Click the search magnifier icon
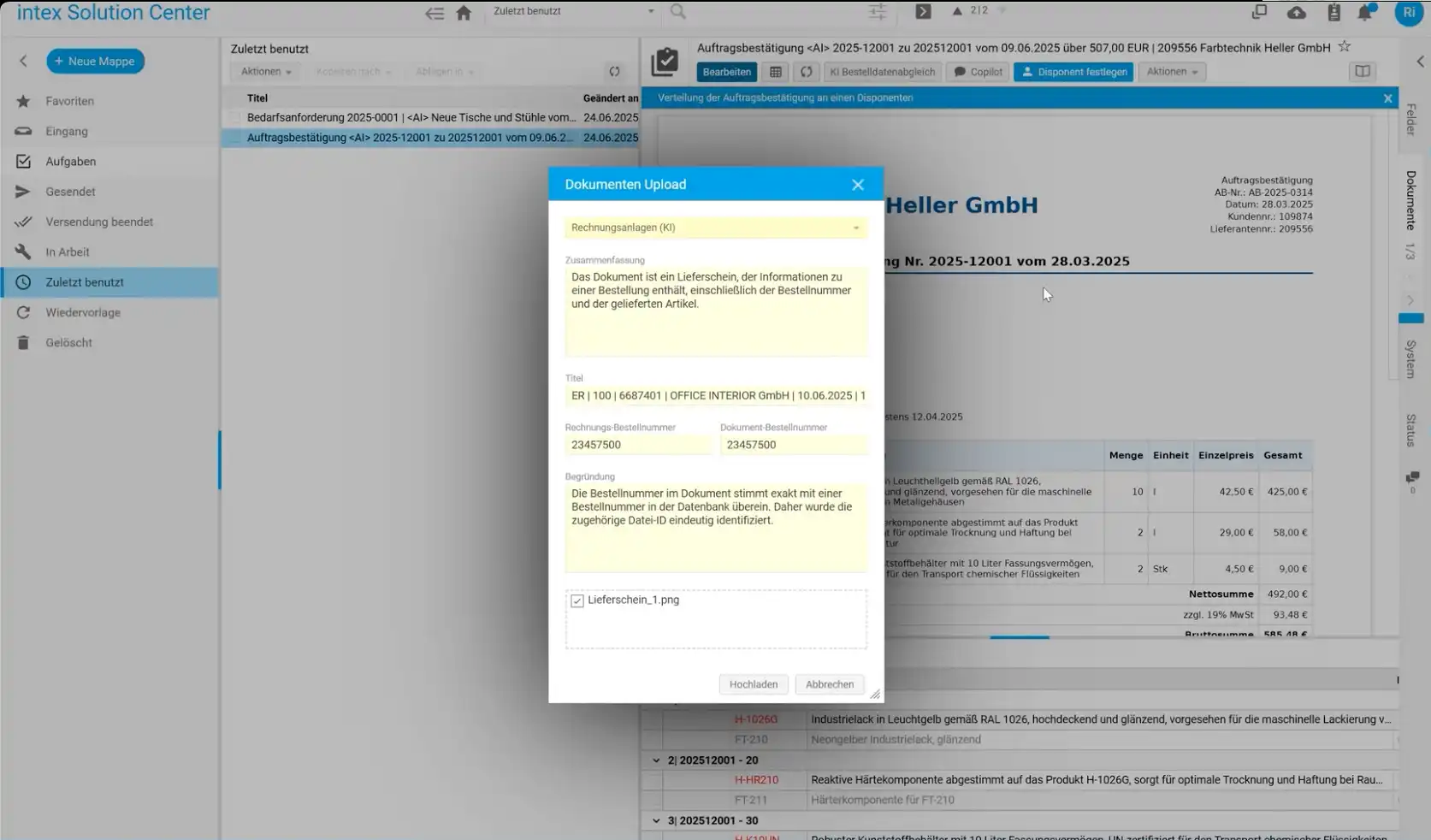 pyautogui.click(x=678, y=12)
